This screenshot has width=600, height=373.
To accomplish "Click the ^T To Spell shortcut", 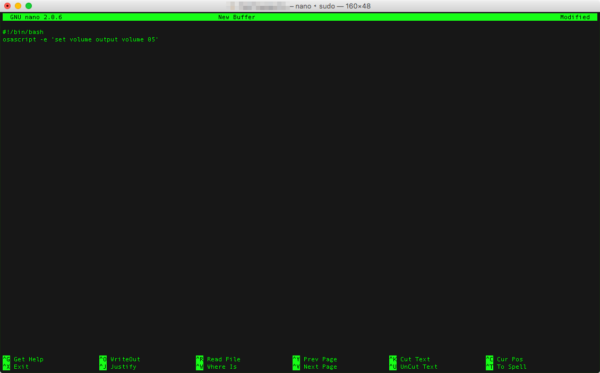I will [x=507, y=366].
